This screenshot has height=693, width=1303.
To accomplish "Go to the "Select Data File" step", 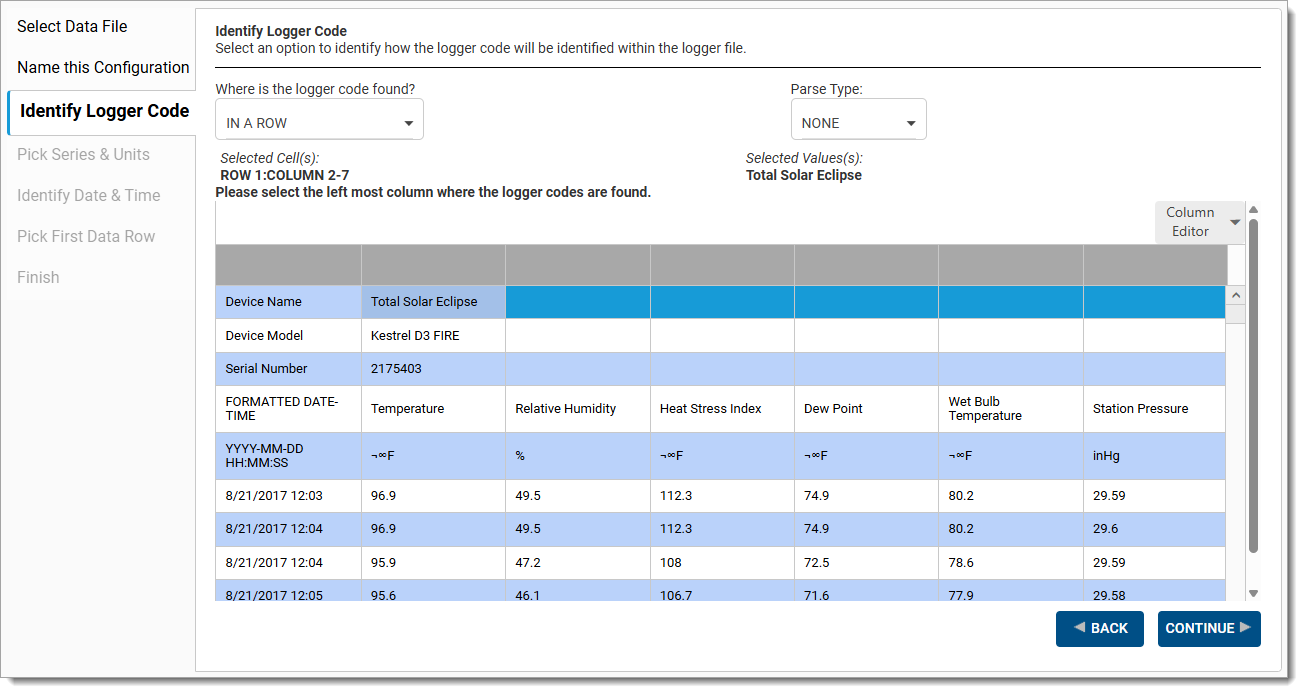I will pos(72,26).
